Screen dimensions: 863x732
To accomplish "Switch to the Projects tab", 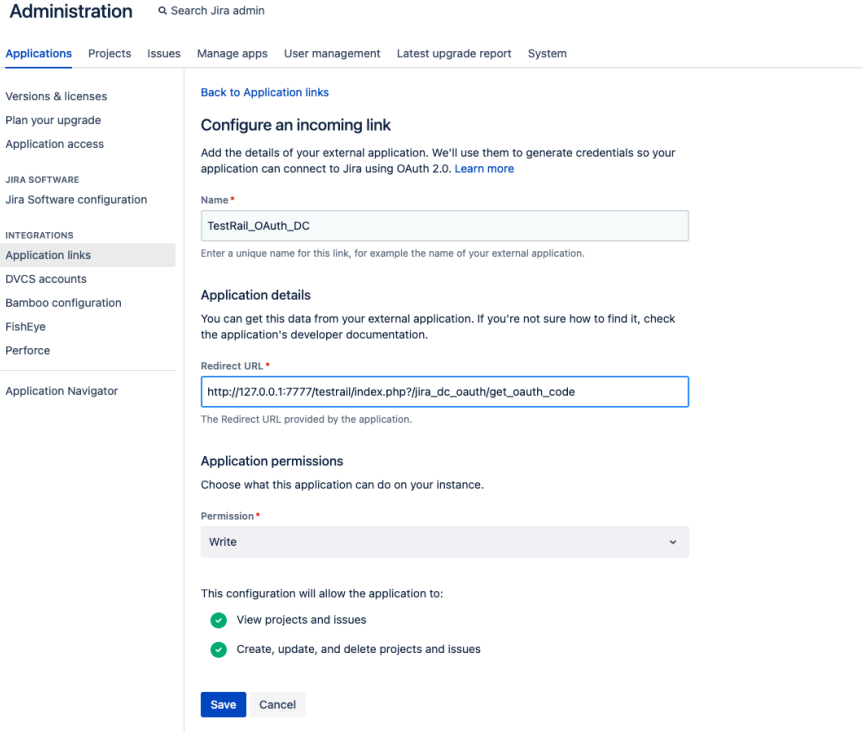I will 109,53.
